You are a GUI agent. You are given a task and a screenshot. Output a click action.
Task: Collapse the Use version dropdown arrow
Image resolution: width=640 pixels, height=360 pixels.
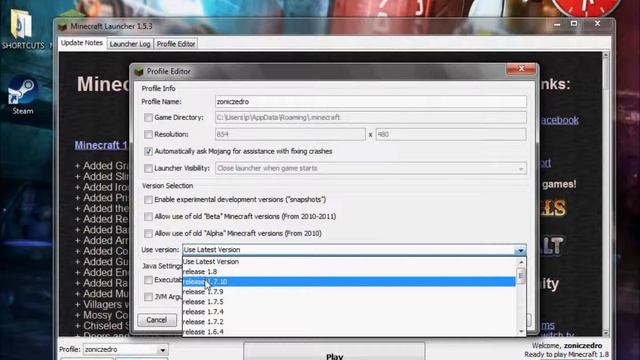coord(520,250)
